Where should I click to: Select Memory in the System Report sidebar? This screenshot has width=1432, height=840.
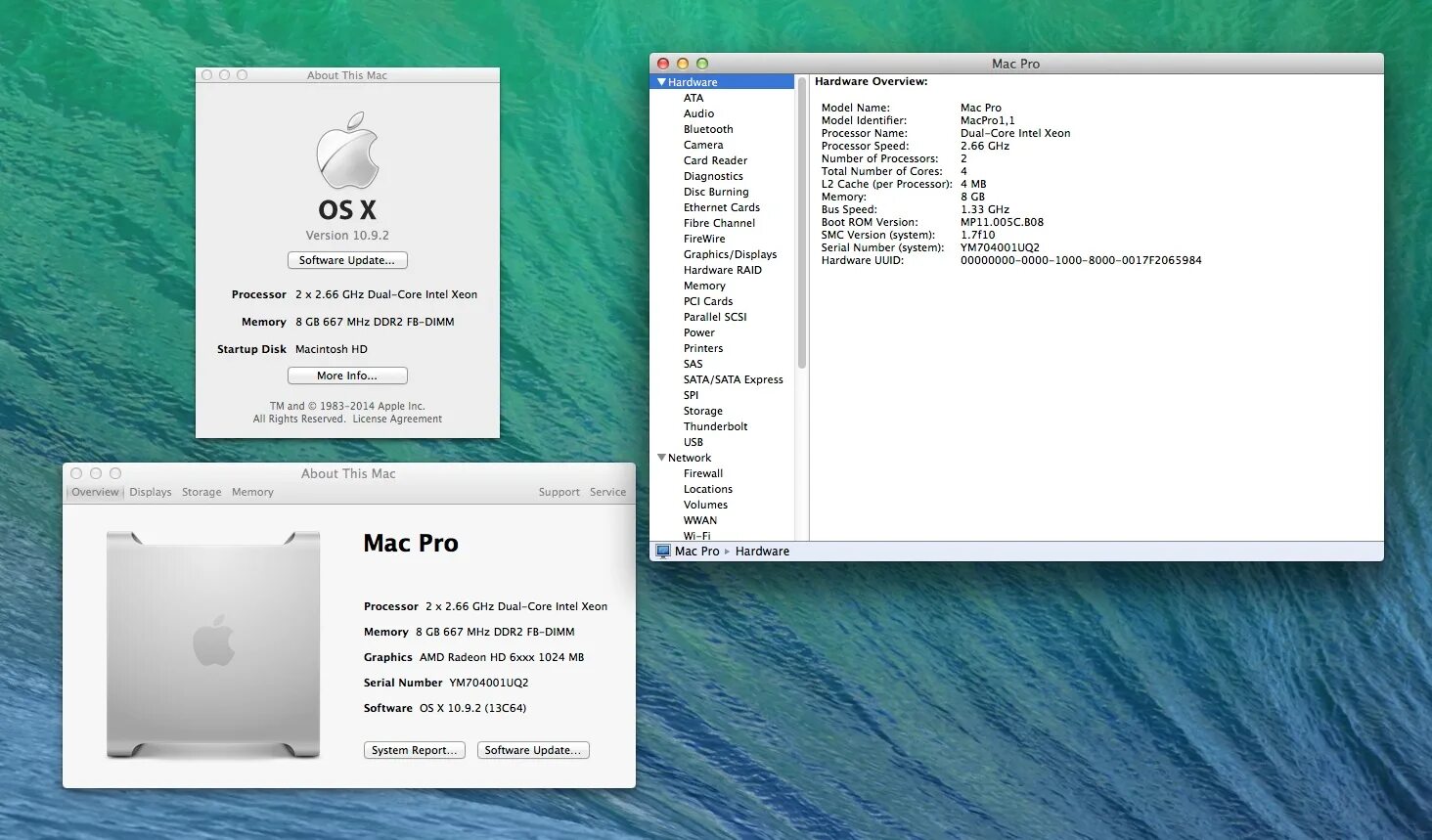[704, 286]
